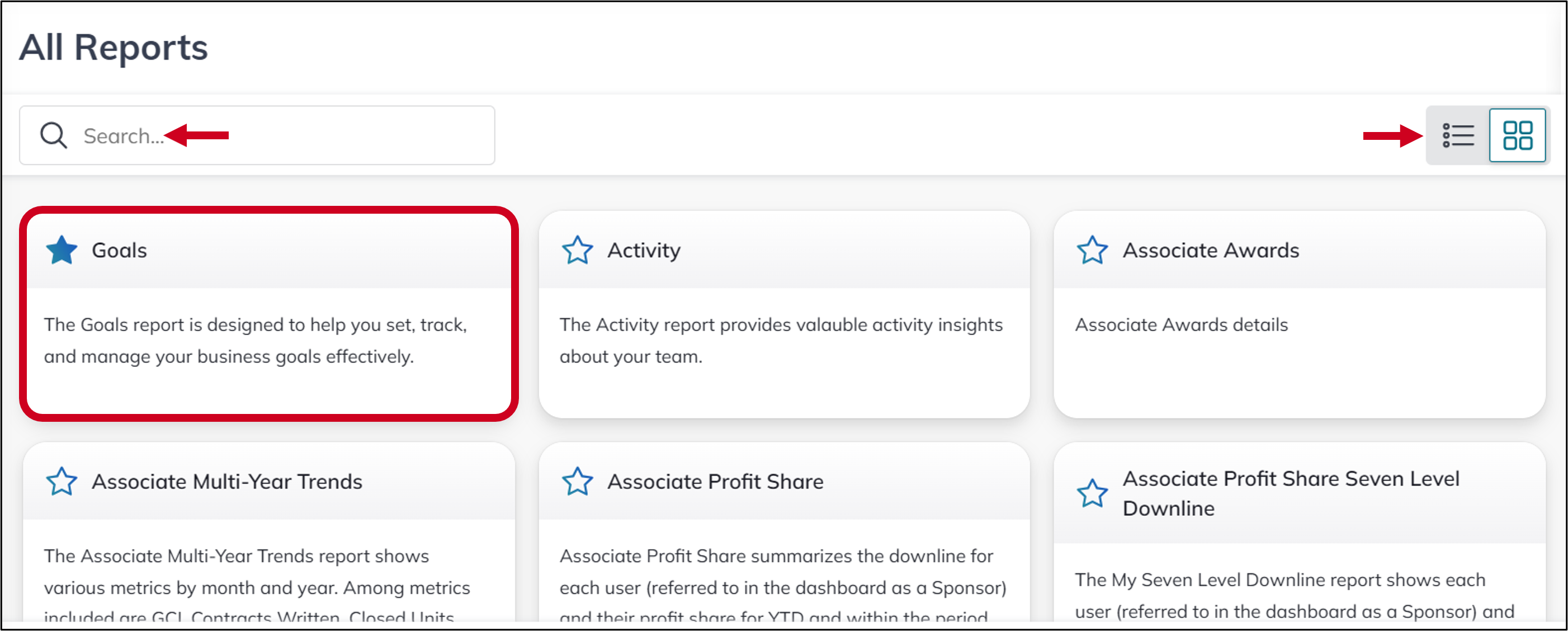
Task: Unfavorite the Goals report star
Action: 62,250
